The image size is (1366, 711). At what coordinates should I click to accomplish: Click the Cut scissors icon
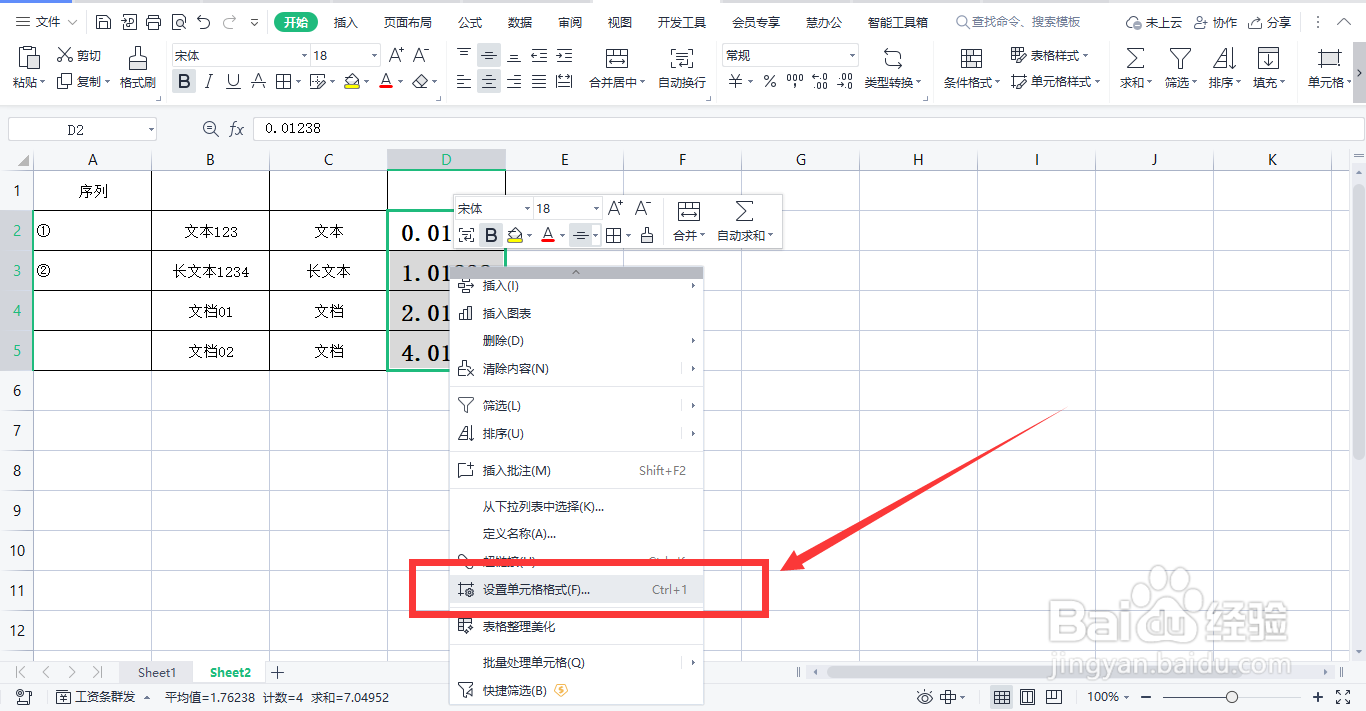(x=65, y=55)
